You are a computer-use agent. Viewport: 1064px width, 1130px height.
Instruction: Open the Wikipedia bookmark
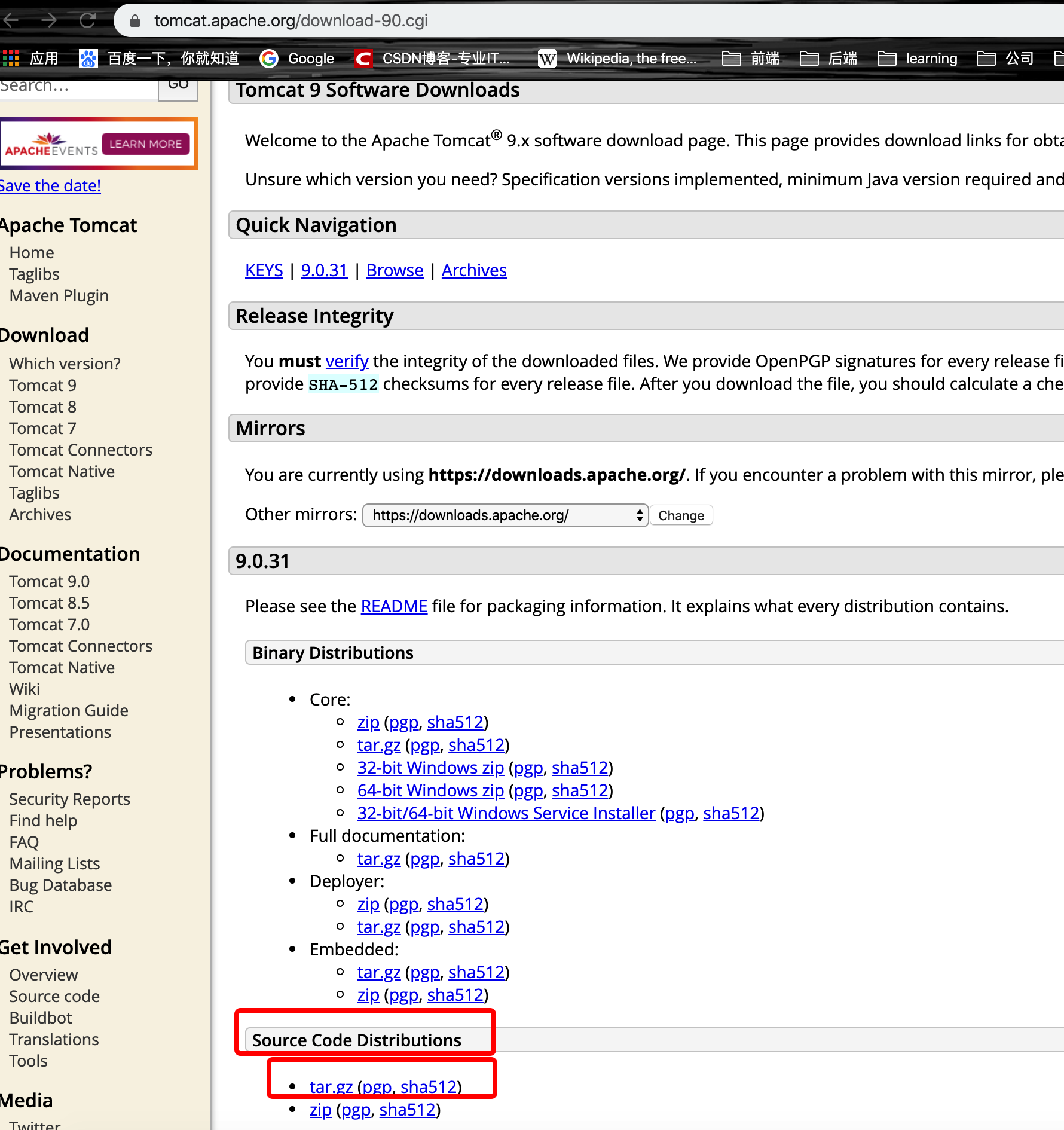[617, 58]
